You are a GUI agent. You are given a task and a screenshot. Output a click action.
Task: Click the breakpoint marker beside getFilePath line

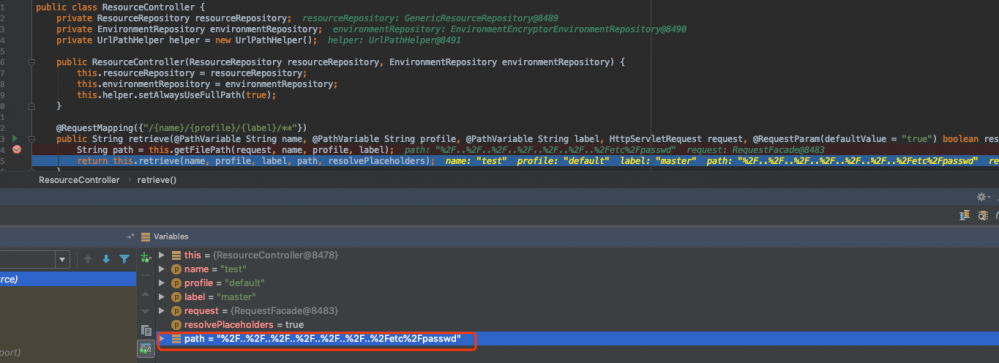click(x=17, y=149)
